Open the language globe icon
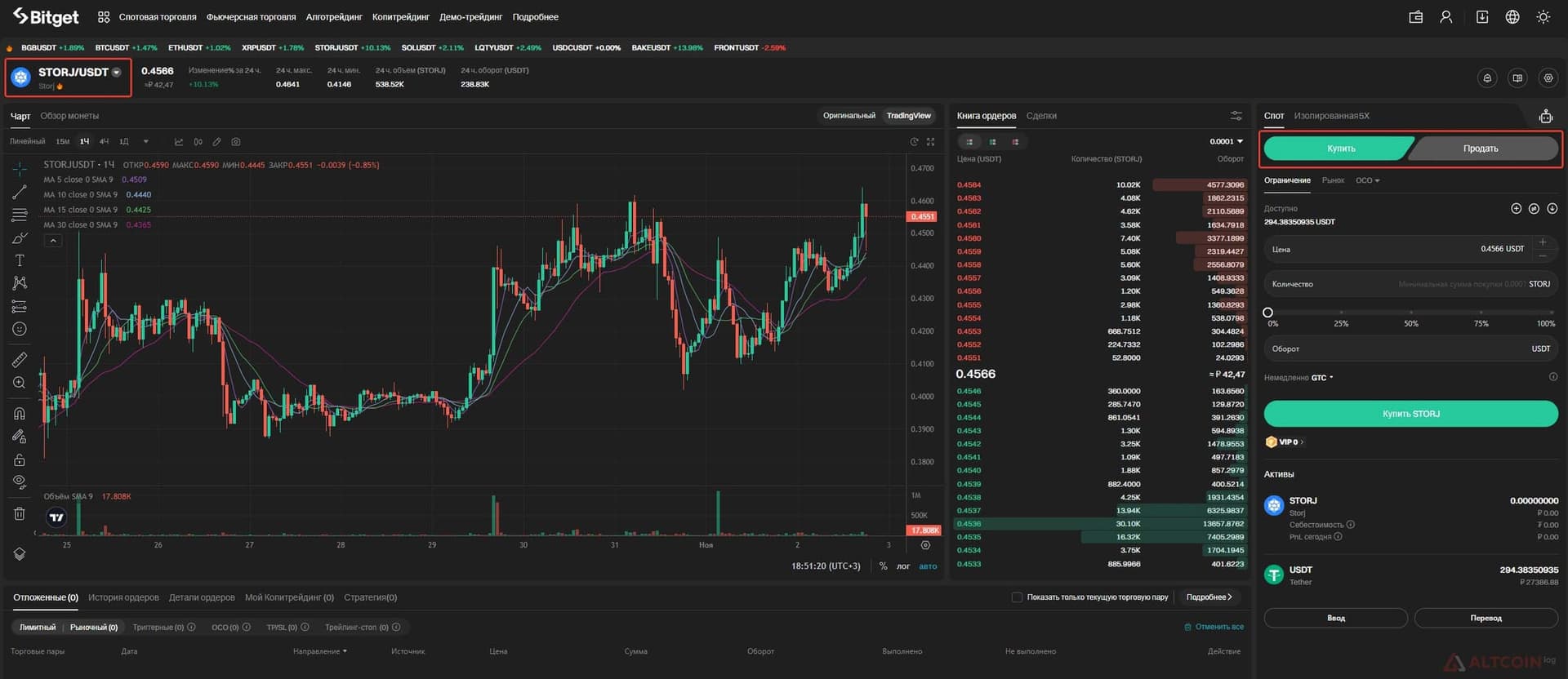The height and width of the screenshot is (679, 1568). (1512, 17)
